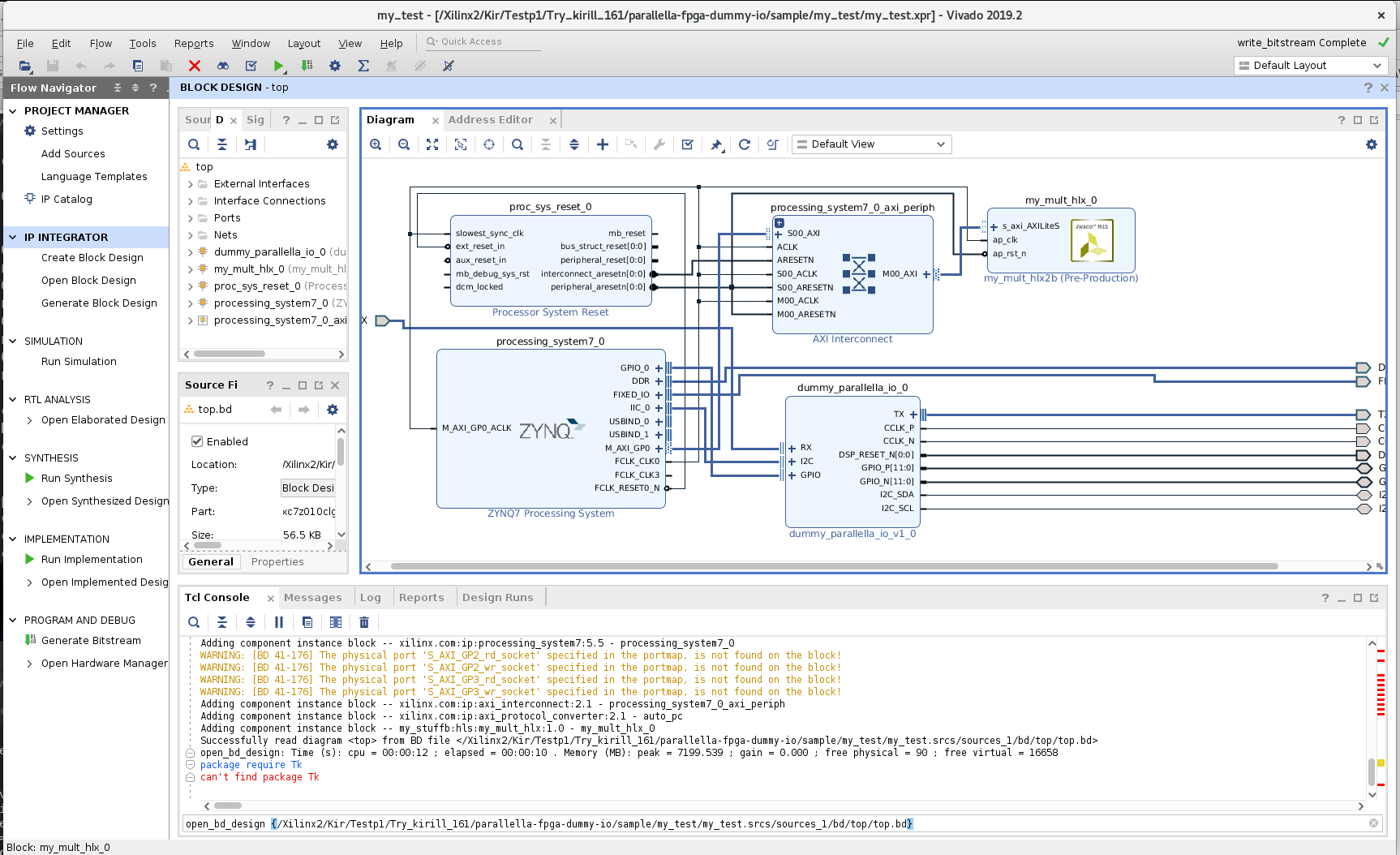The height and width of the screenshot is (855, 1400).
Task: Switch to the Design Runs tab
Action: pyautogui.click(x=498, y=598)
